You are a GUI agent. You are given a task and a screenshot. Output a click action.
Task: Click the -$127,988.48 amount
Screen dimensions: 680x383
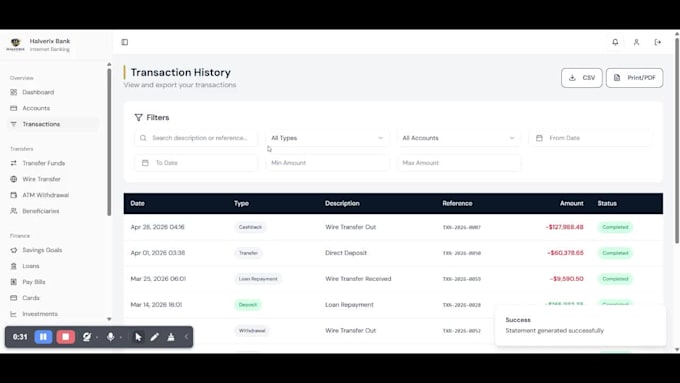(x=564, y=227)
